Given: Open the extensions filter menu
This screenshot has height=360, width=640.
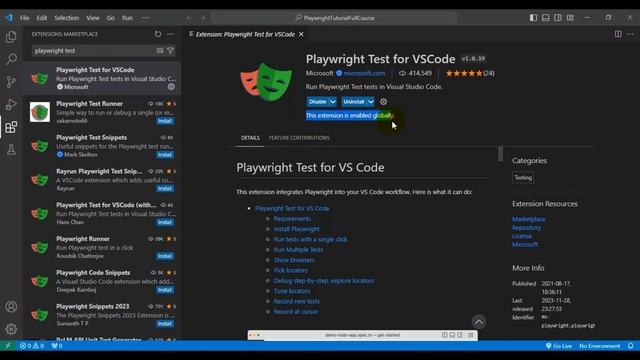Looking at the screenshot, I should click(171, 51).
